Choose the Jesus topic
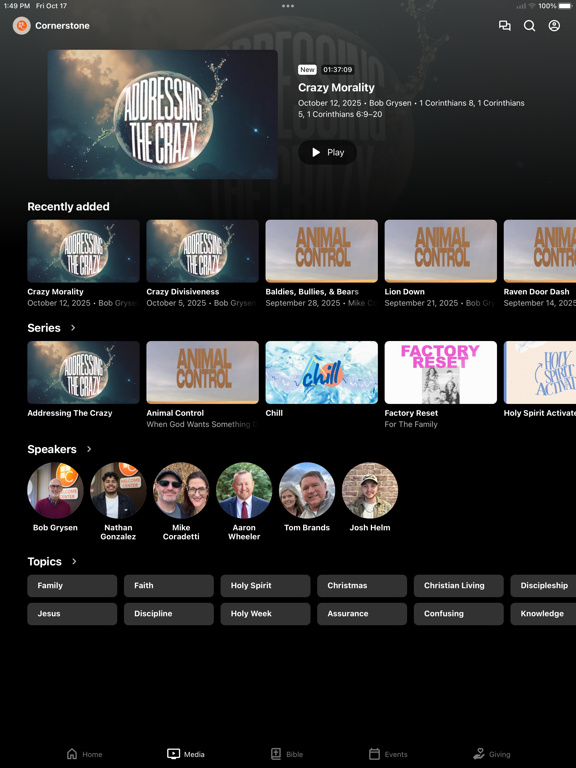This screenshot has height=768, width=576. (x=72, y=614)
